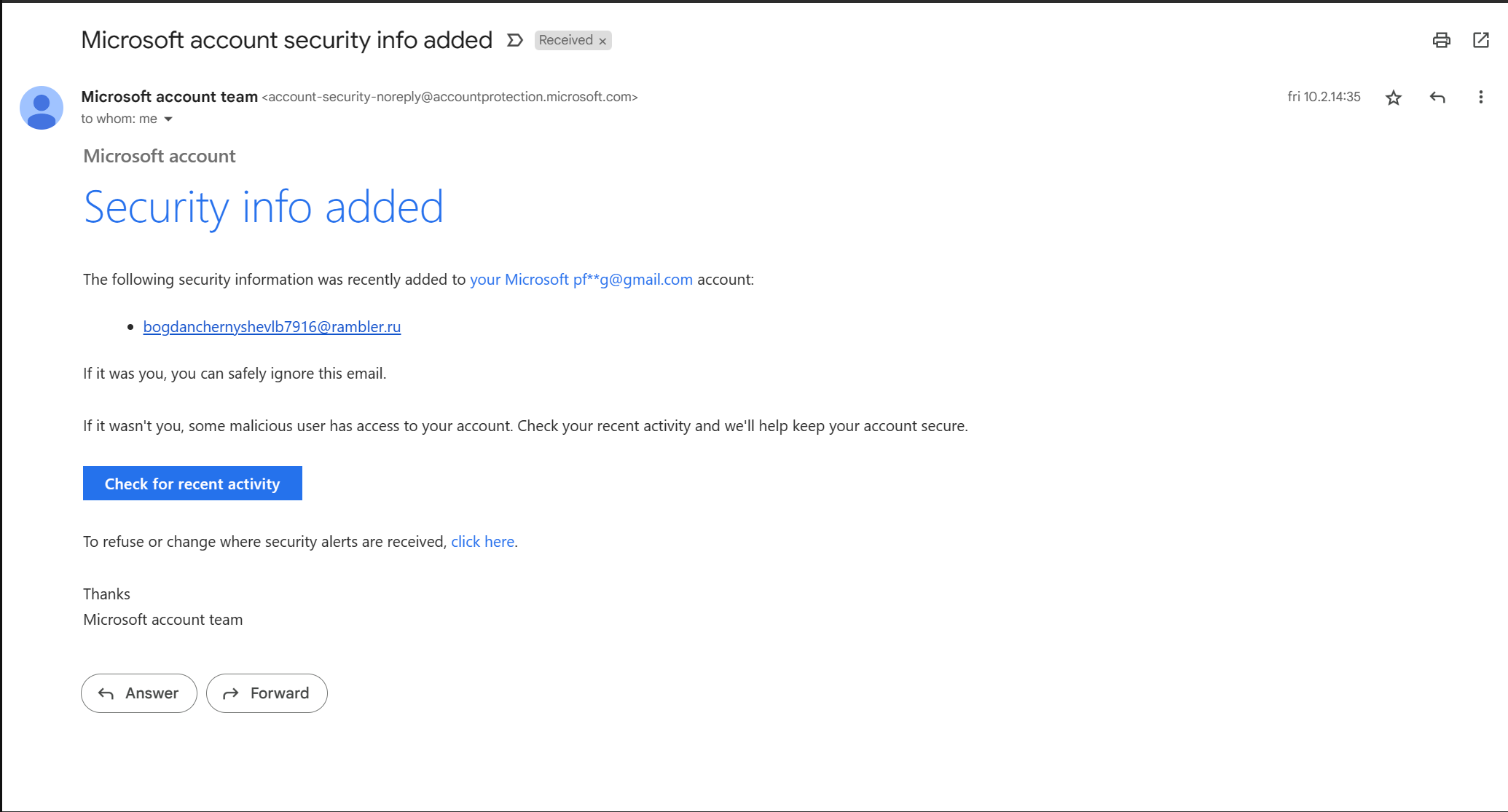Click the Microsoft account team sender name
This screenshot has height=812, width=1508.
click(x=169, y=96)
